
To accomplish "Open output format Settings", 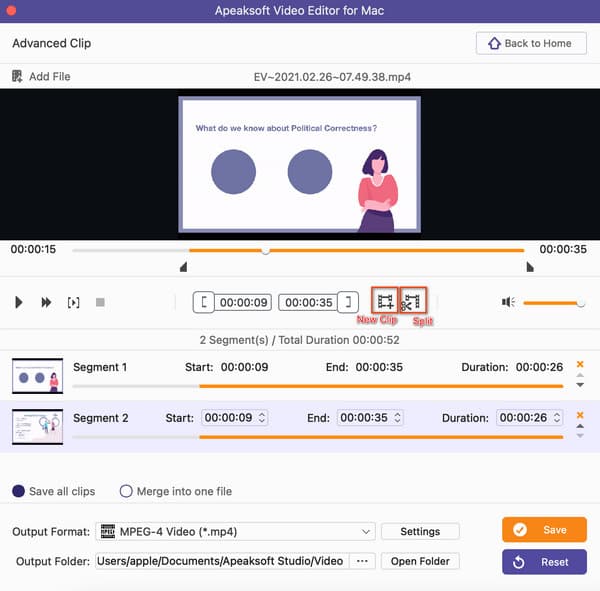I will [420, 531].
